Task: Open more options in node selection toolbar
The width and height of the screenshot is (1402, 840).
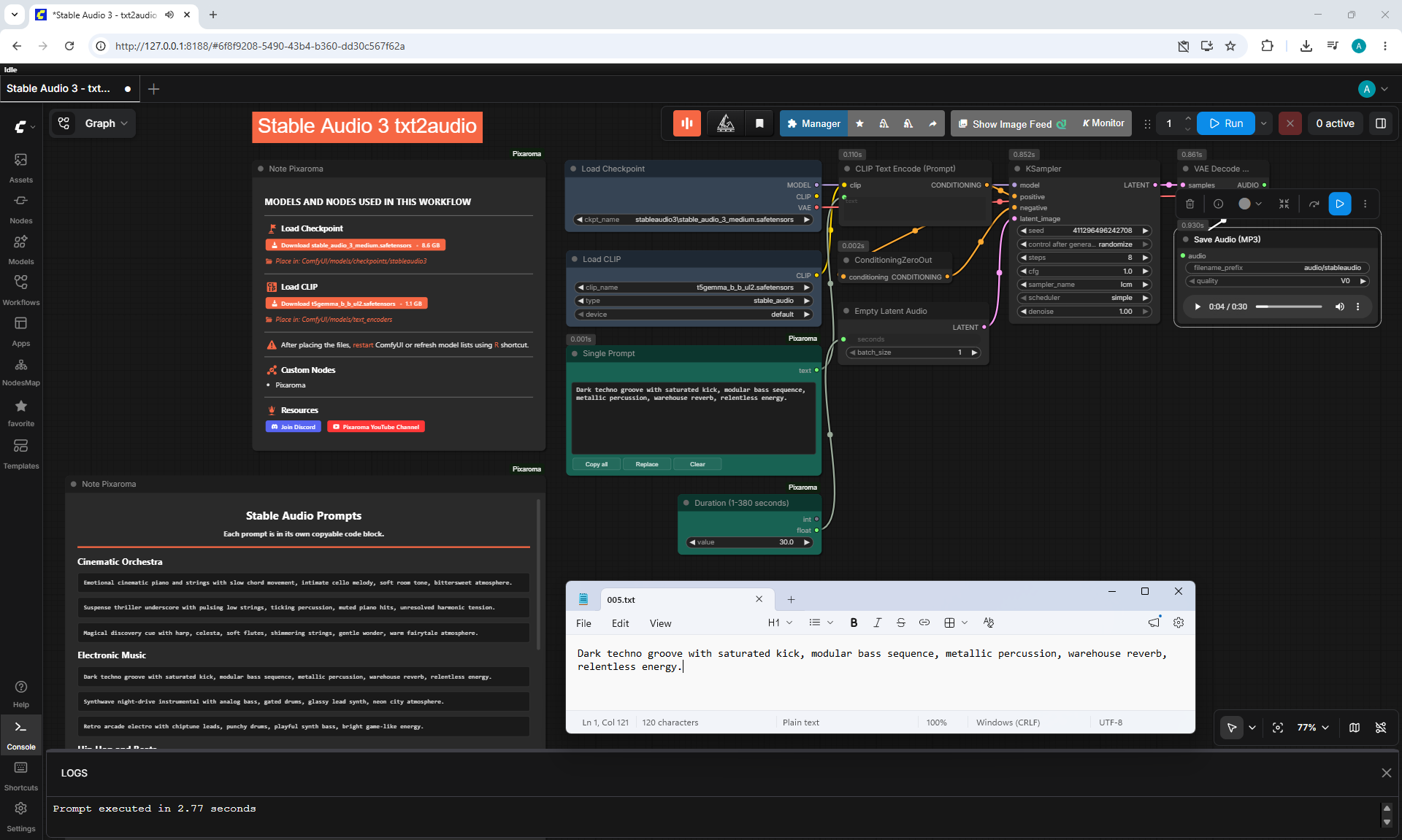Action: (x=1365, y=204)
